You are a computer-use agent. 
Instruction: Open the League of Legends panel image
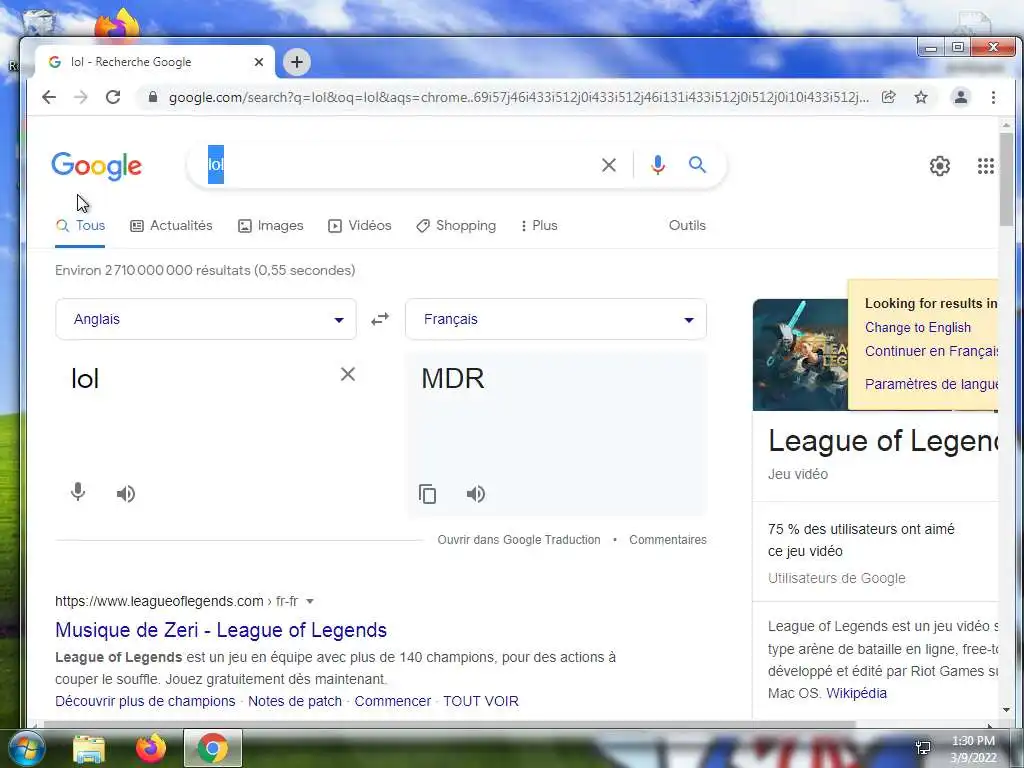click(x=800, y=355)
